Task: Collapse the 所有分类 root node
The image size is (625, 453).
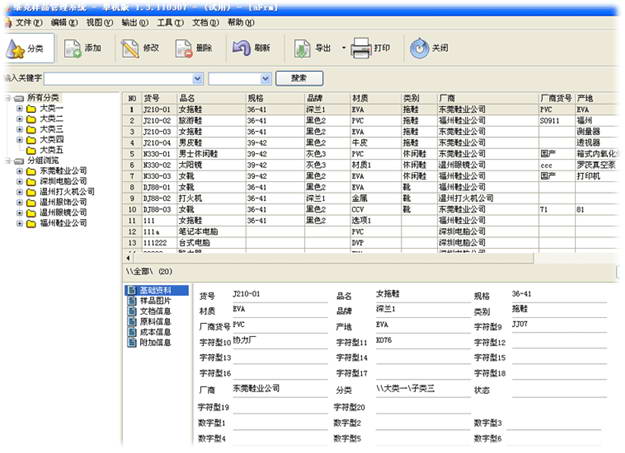Action: [x=9, y=98]
